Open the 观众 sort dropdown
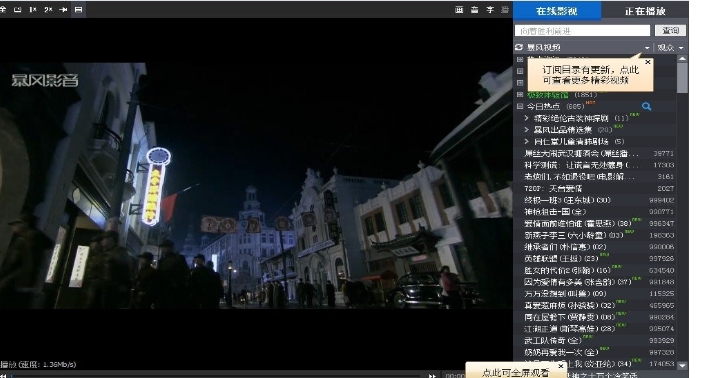 [x=670, y=48]
